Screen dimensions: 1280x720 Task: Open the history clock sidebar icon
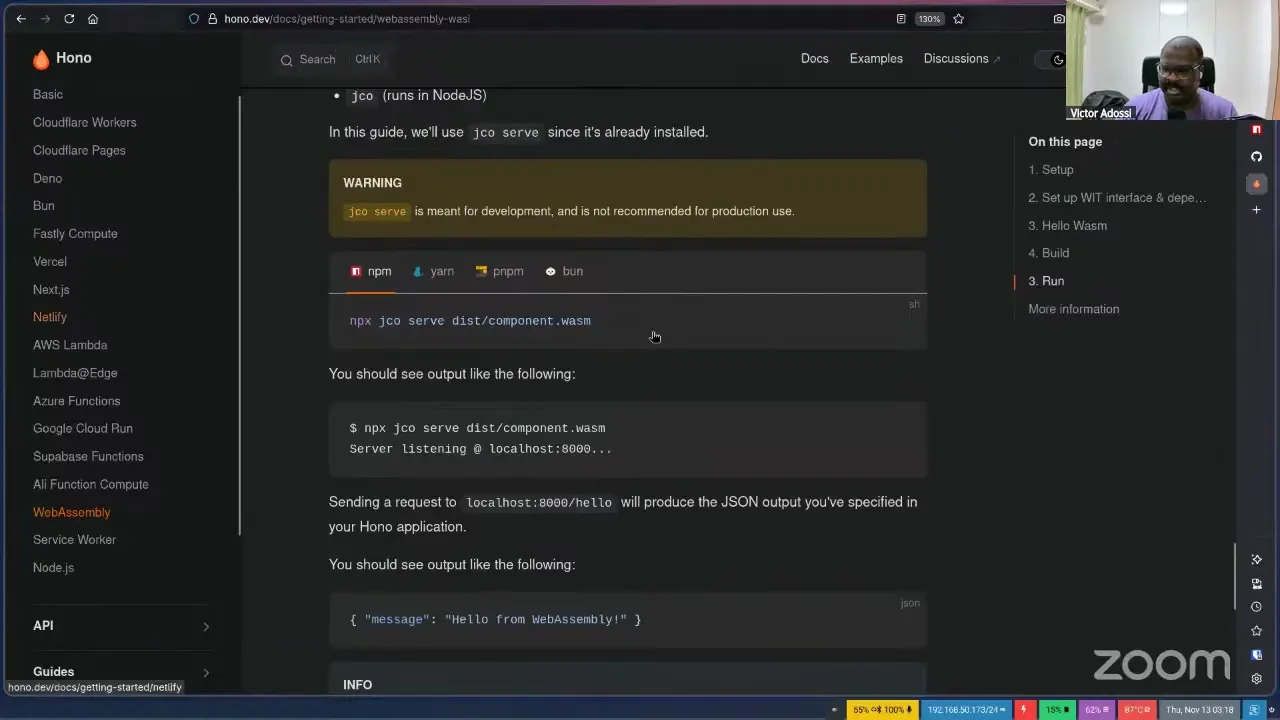click(1257, 607)
